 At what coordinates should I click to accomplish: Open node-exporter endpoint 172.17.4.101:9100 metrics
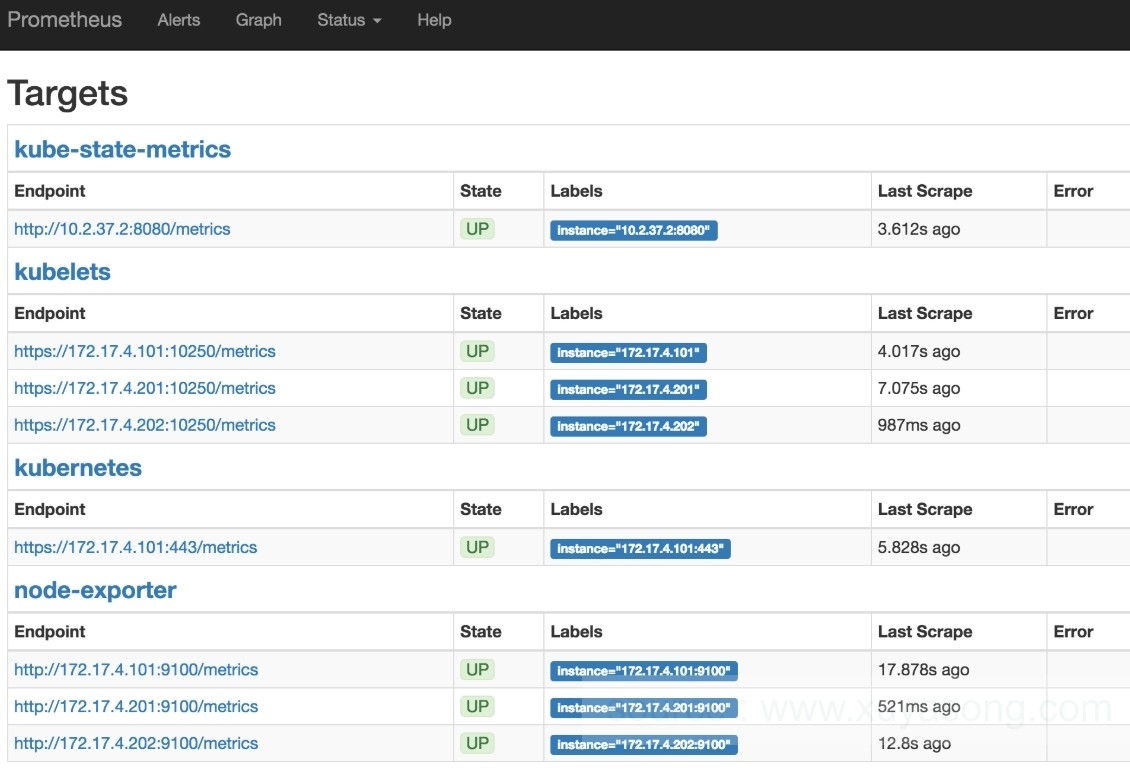tap(136, 670)
